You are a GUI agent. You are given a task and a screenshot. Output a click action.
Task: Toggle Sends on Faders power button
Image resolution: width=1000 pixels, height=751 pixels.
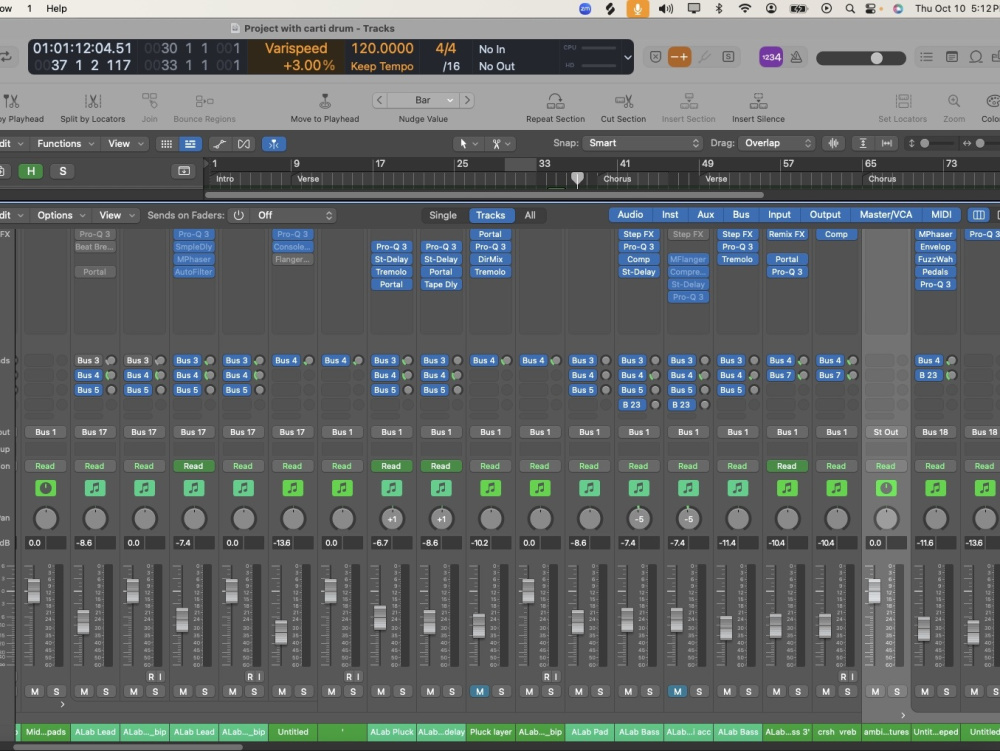click(239, 215)
